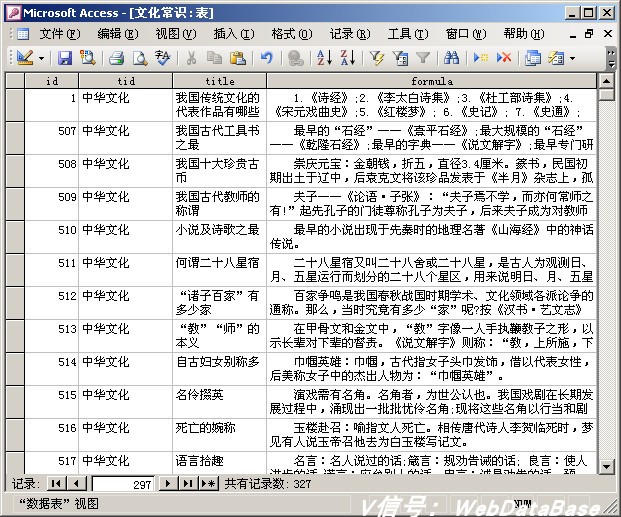
Task: Open the 格式(O) menu
Action: coord(292,34)
